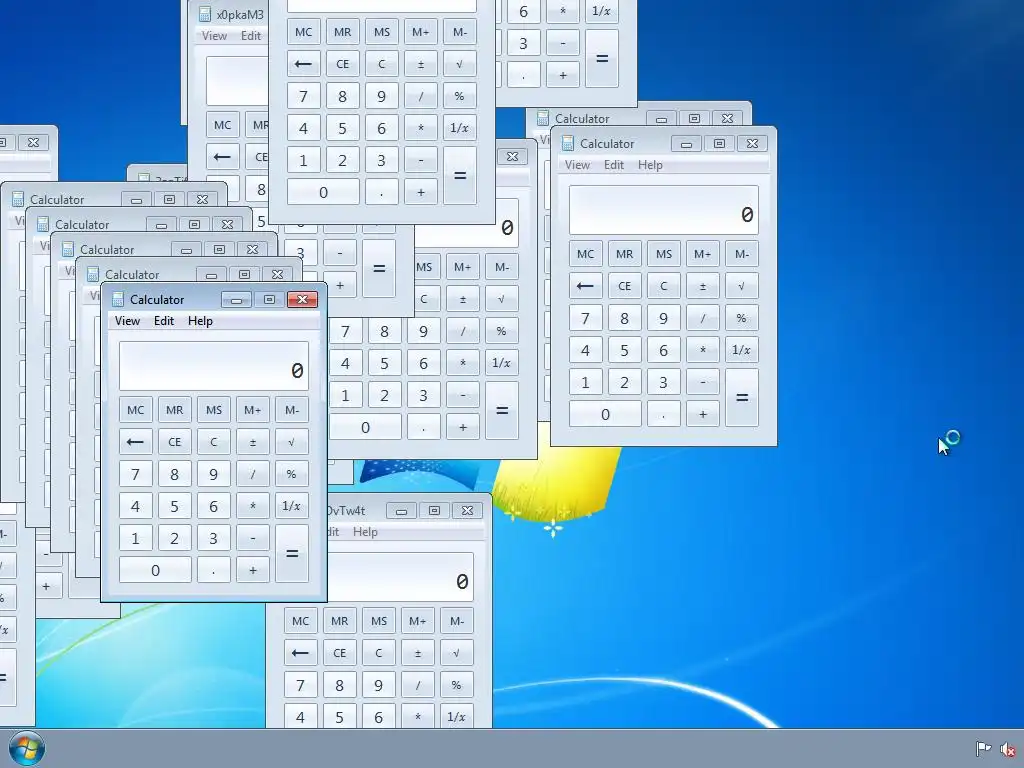Click backspace arrow in the right-side Calculator window
This screenshot has height=768, width=1024.
coord(585,286)
